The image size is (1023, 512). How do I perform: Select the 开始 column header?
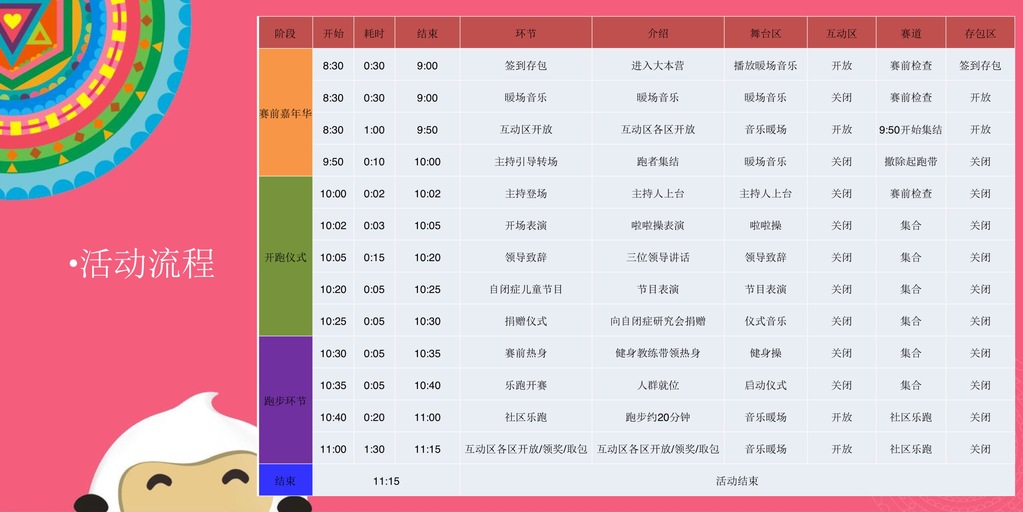click(333, 33)
